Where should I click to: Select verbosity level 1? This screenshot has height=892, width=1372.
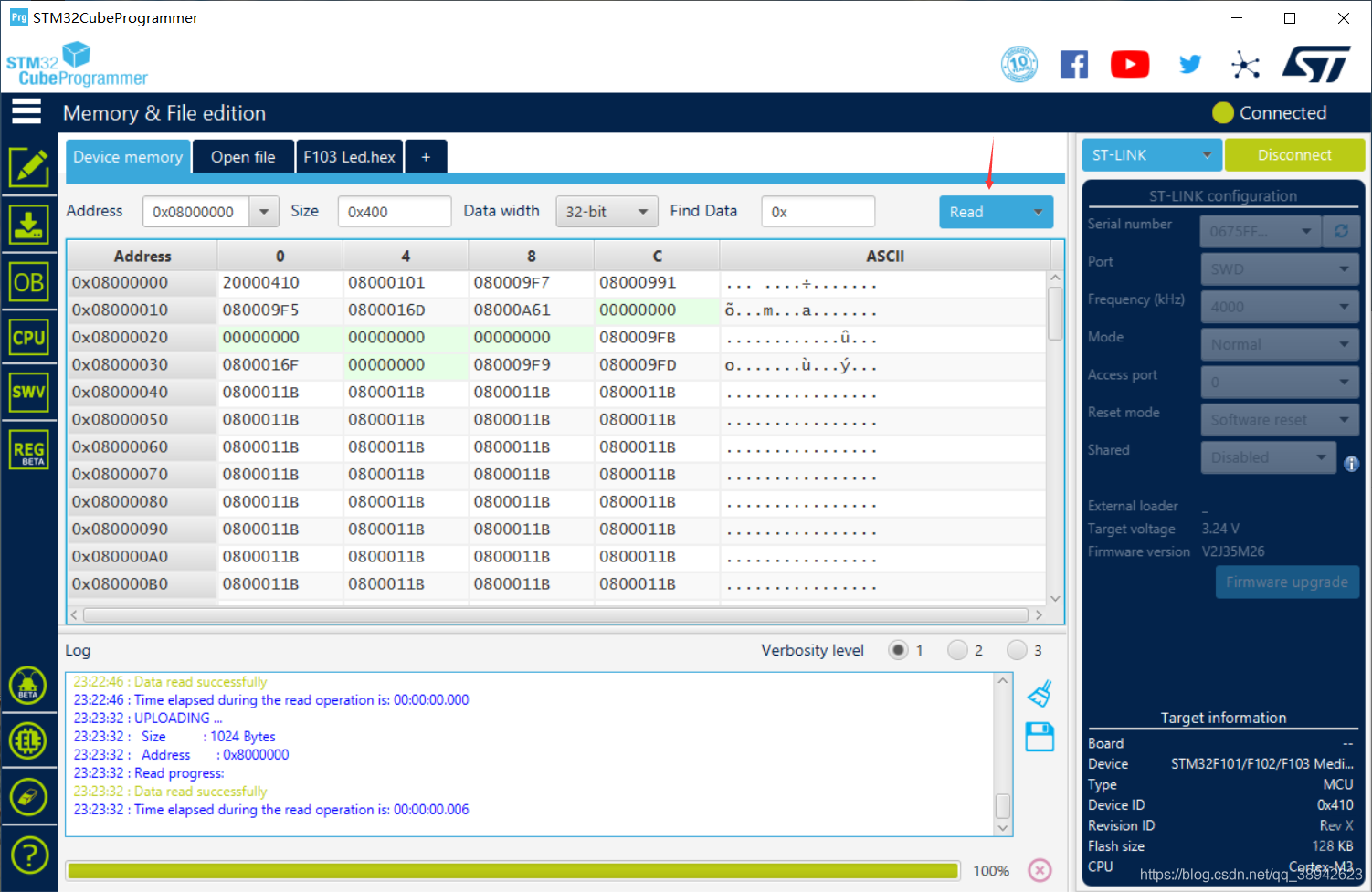pos(898,650)
